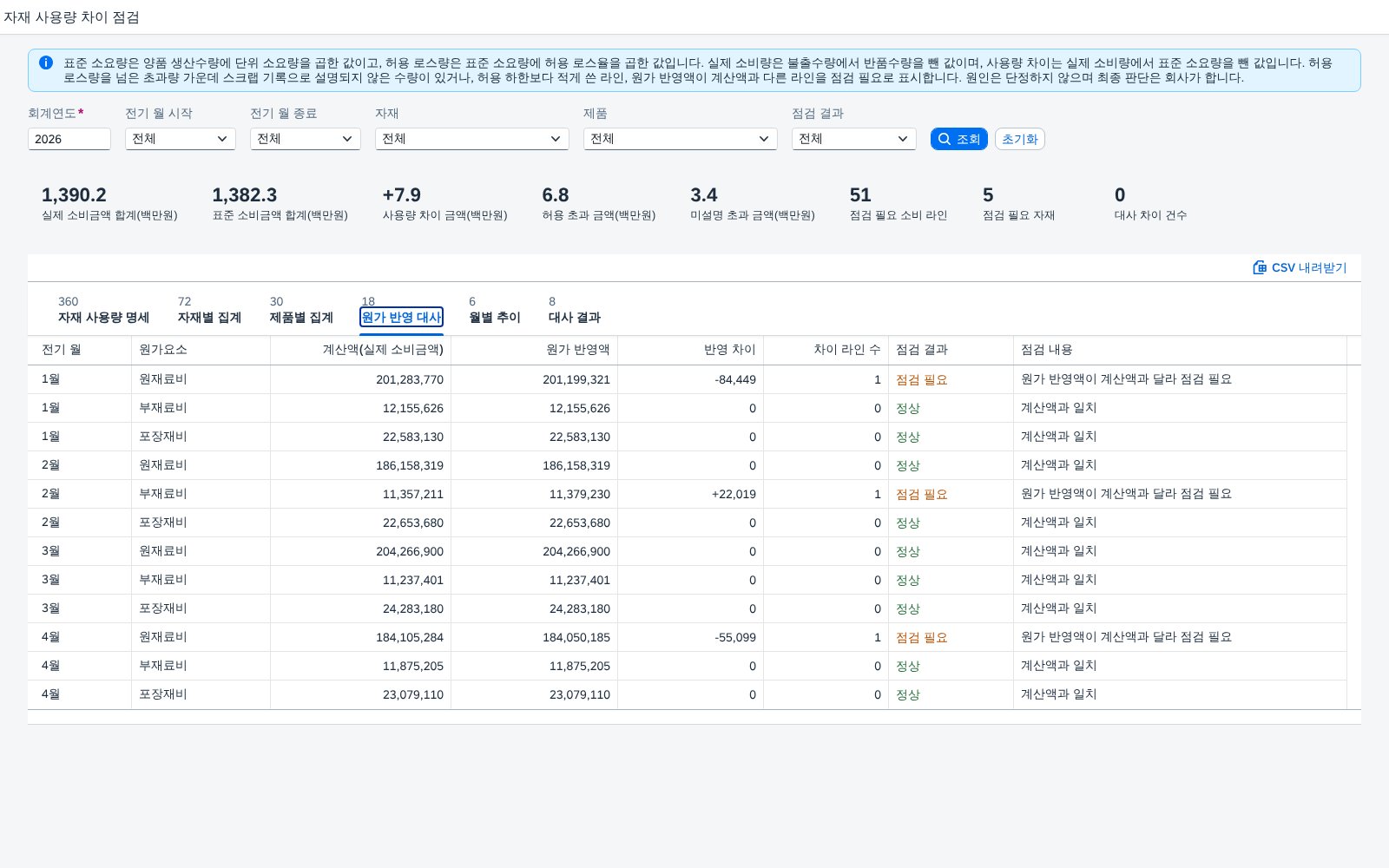Open the 전기 월 시작 dropdown
The image size is (1389, 868).
pyautogui.click(x=181, y=139)
